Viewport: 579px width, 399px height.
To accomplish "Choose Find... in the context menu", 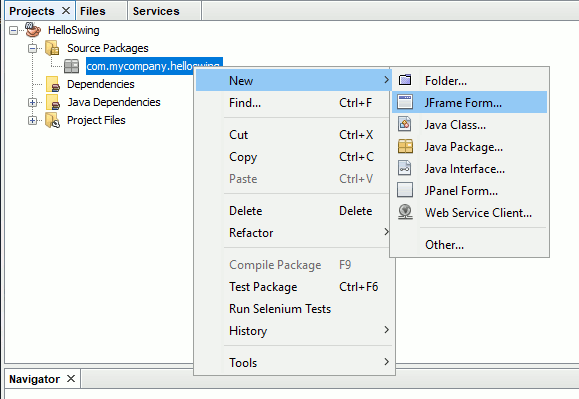I will click(294, 103).
